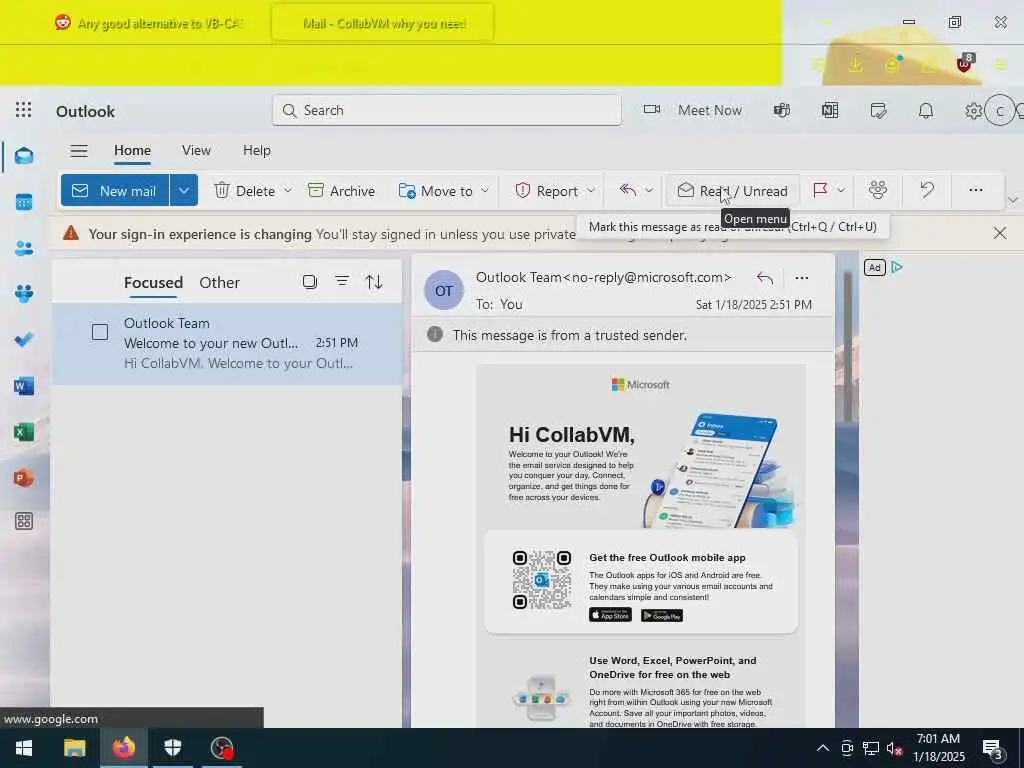Open account manager avatar C
Viewport: 1024px width, 768px height.
point(999,111)
